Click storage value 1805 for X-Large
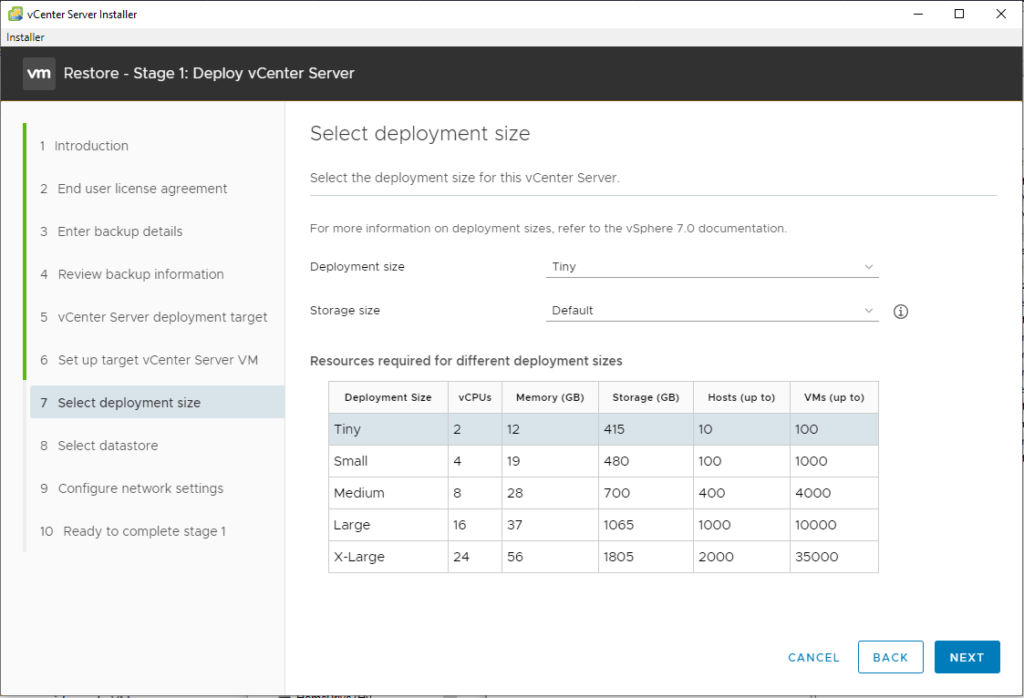 618,557
